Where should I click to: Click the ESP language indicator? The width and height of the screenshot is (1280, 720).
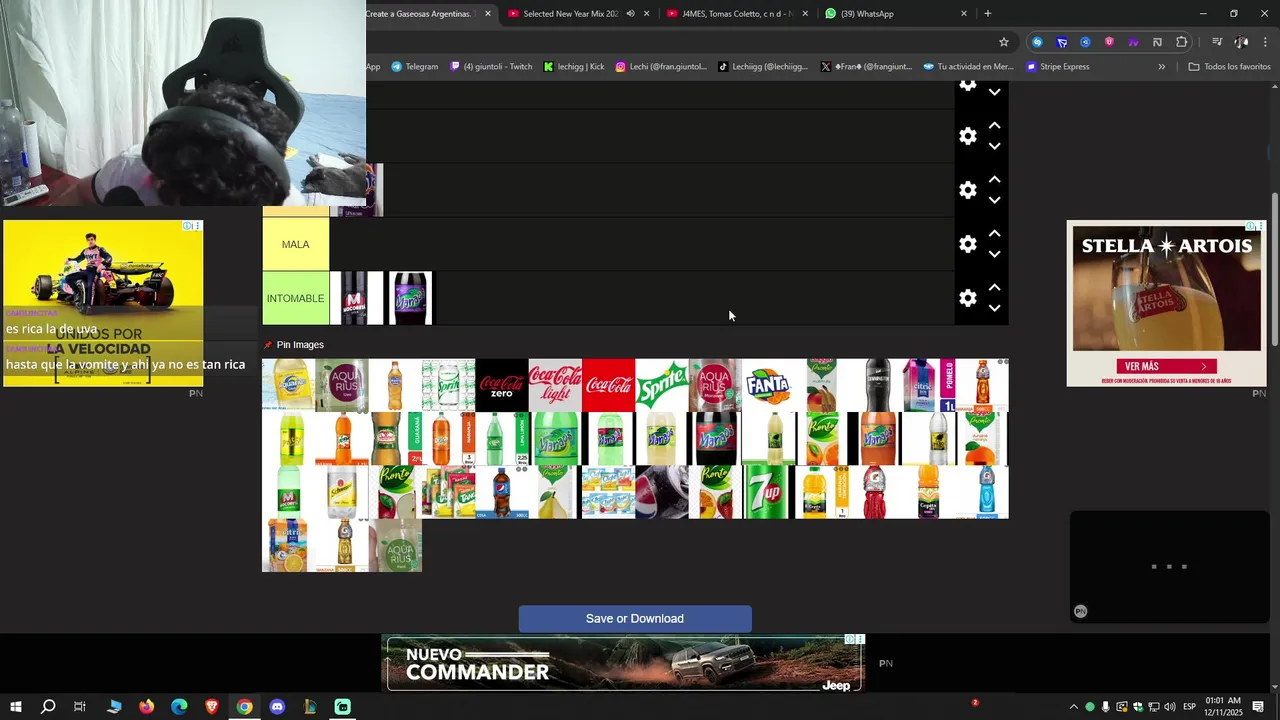1189,707
